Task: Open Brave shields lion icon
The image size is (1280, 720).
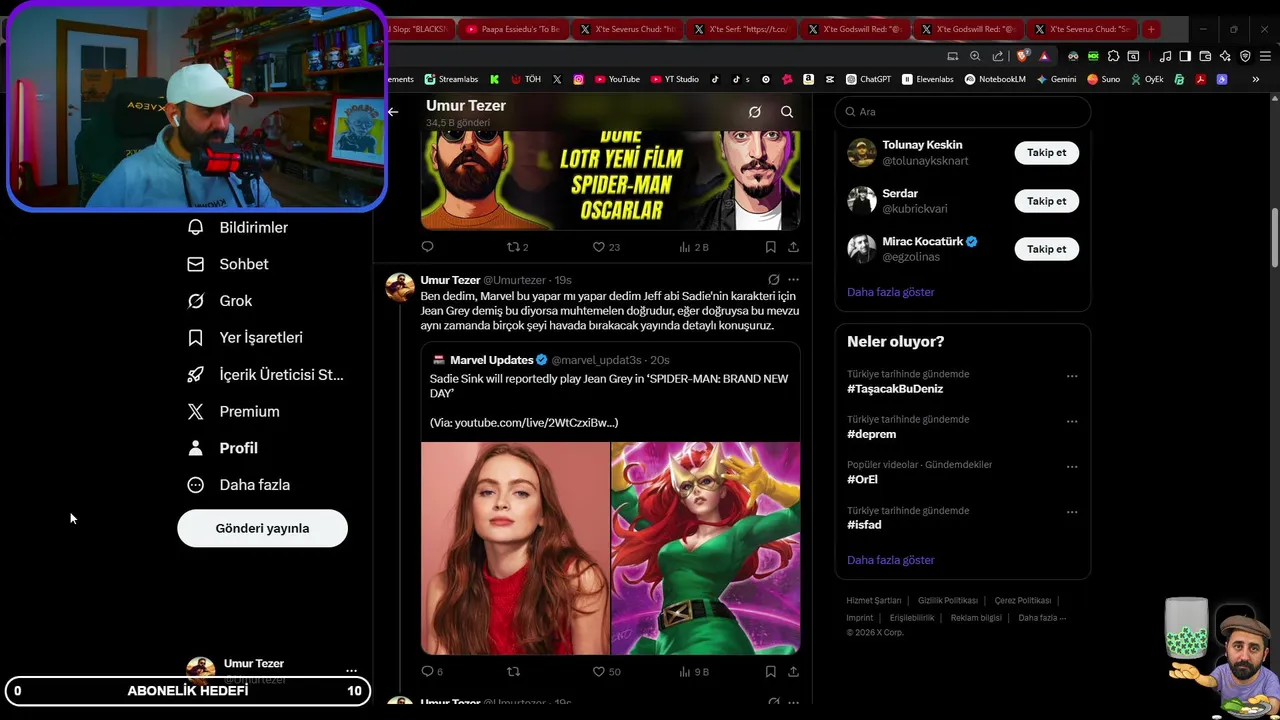Action: (x=1023, y=56)
